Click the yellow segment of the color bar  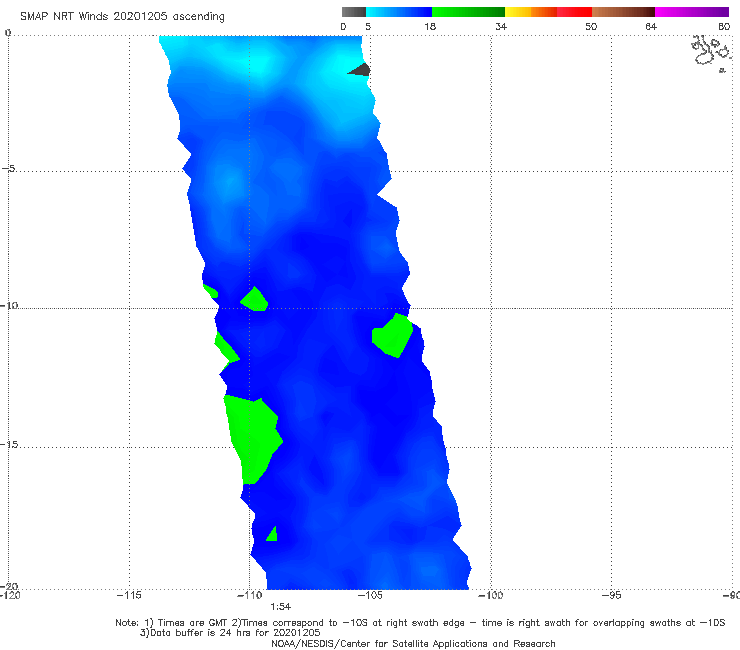coord(518,12)
